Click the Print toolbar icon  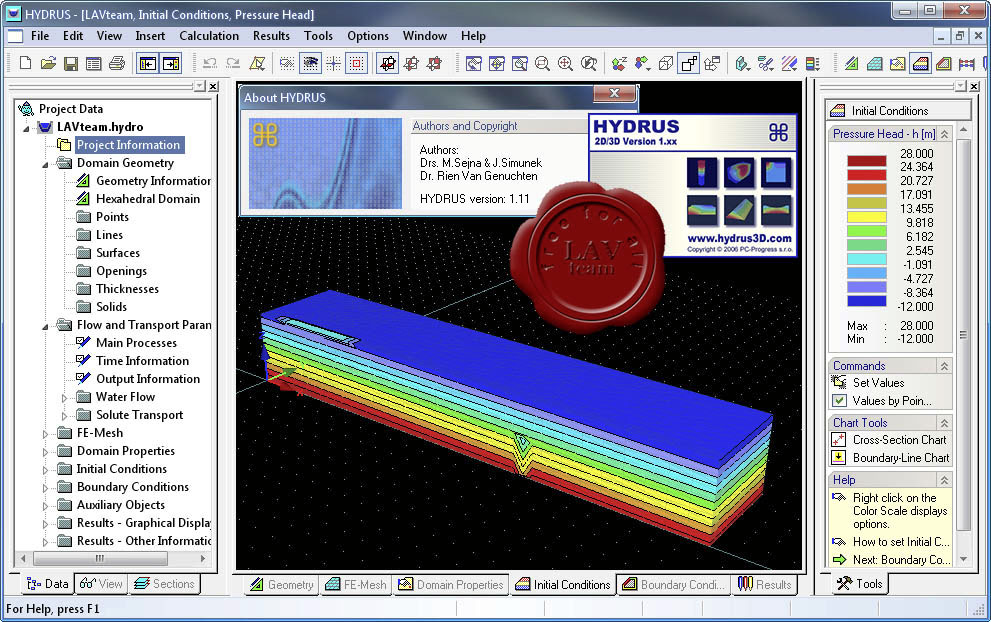click(x=117, y=63)
